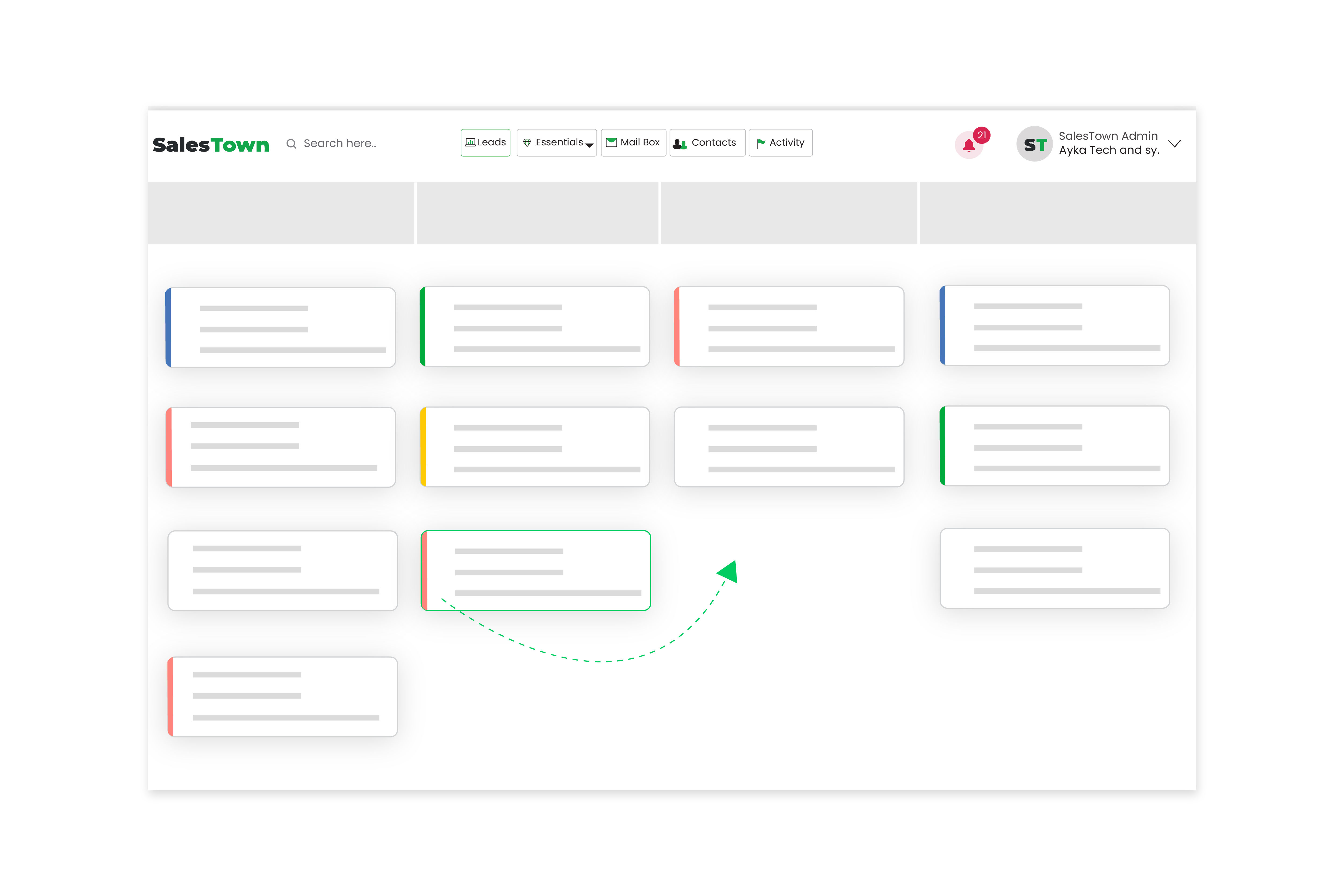1344x896 pixels.
Task: Expand the Essentials dropdown arrow
Action: pyautogui.click(x=589, y=145)
